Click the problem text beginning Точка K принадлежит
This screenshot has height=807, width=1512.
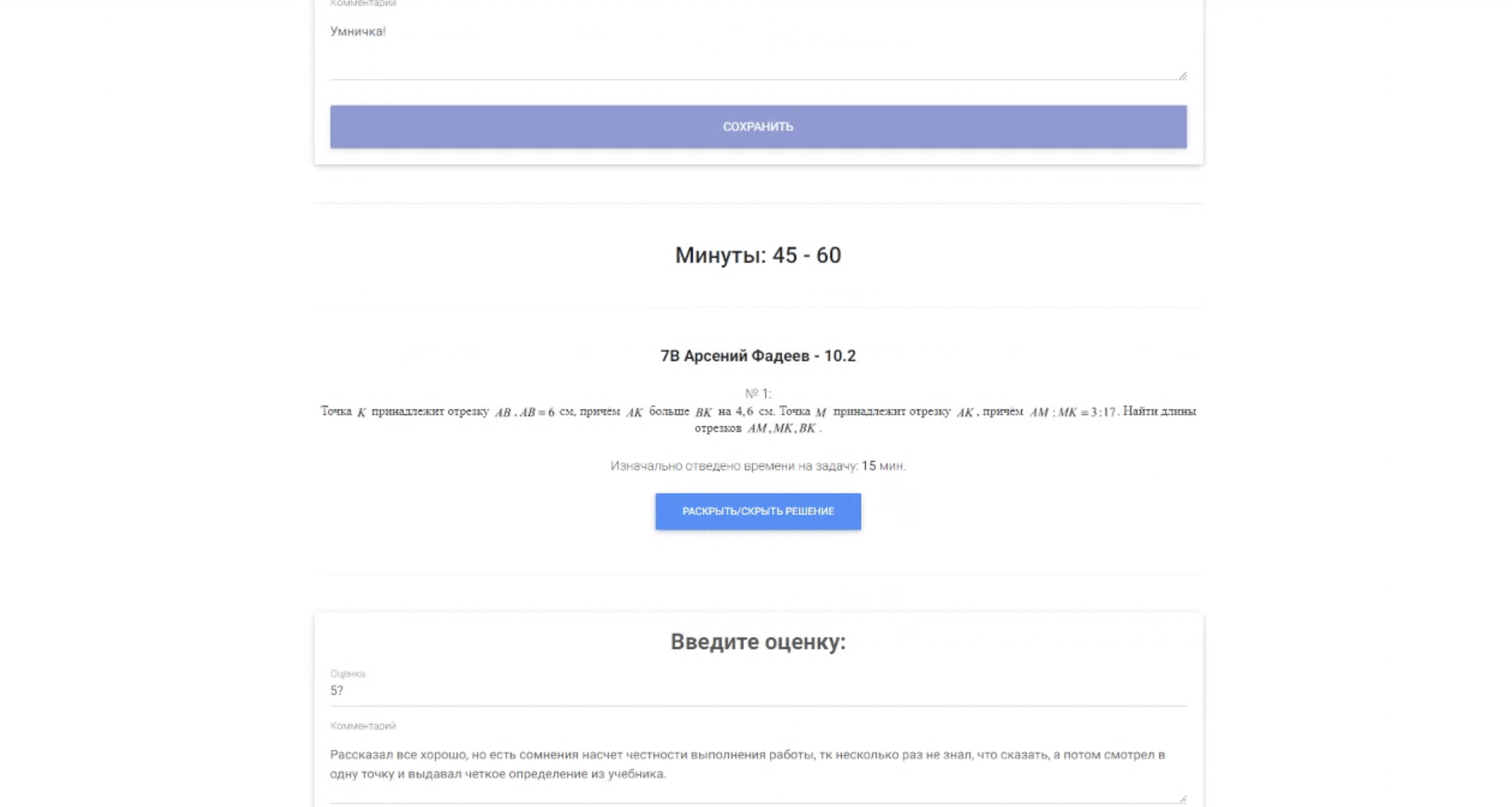click(758, 420)
